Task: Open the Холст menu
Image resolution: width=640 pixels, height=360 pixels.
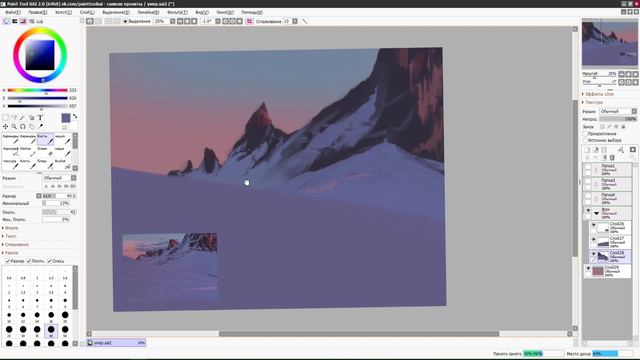Action: point(63,12)
